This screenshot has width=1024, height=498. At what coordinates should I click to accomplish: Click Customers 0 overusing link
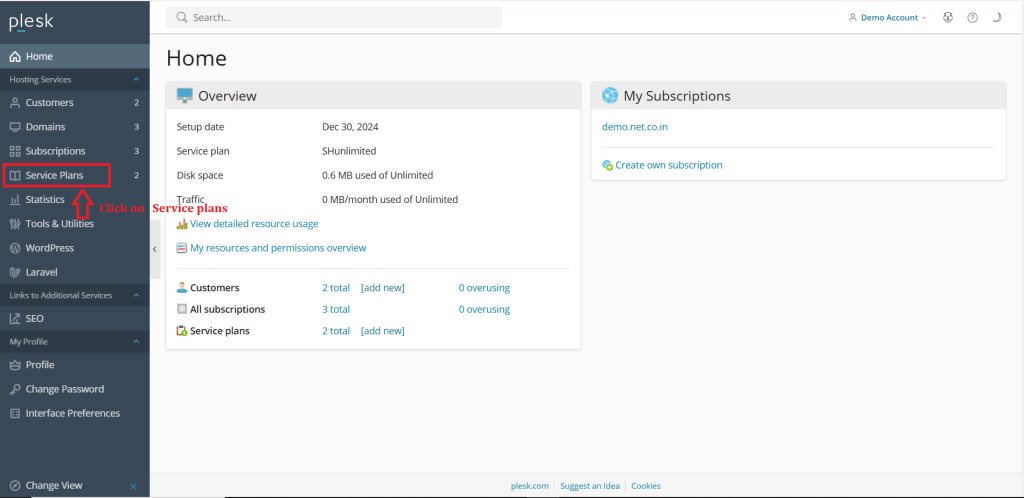point(484,288)
